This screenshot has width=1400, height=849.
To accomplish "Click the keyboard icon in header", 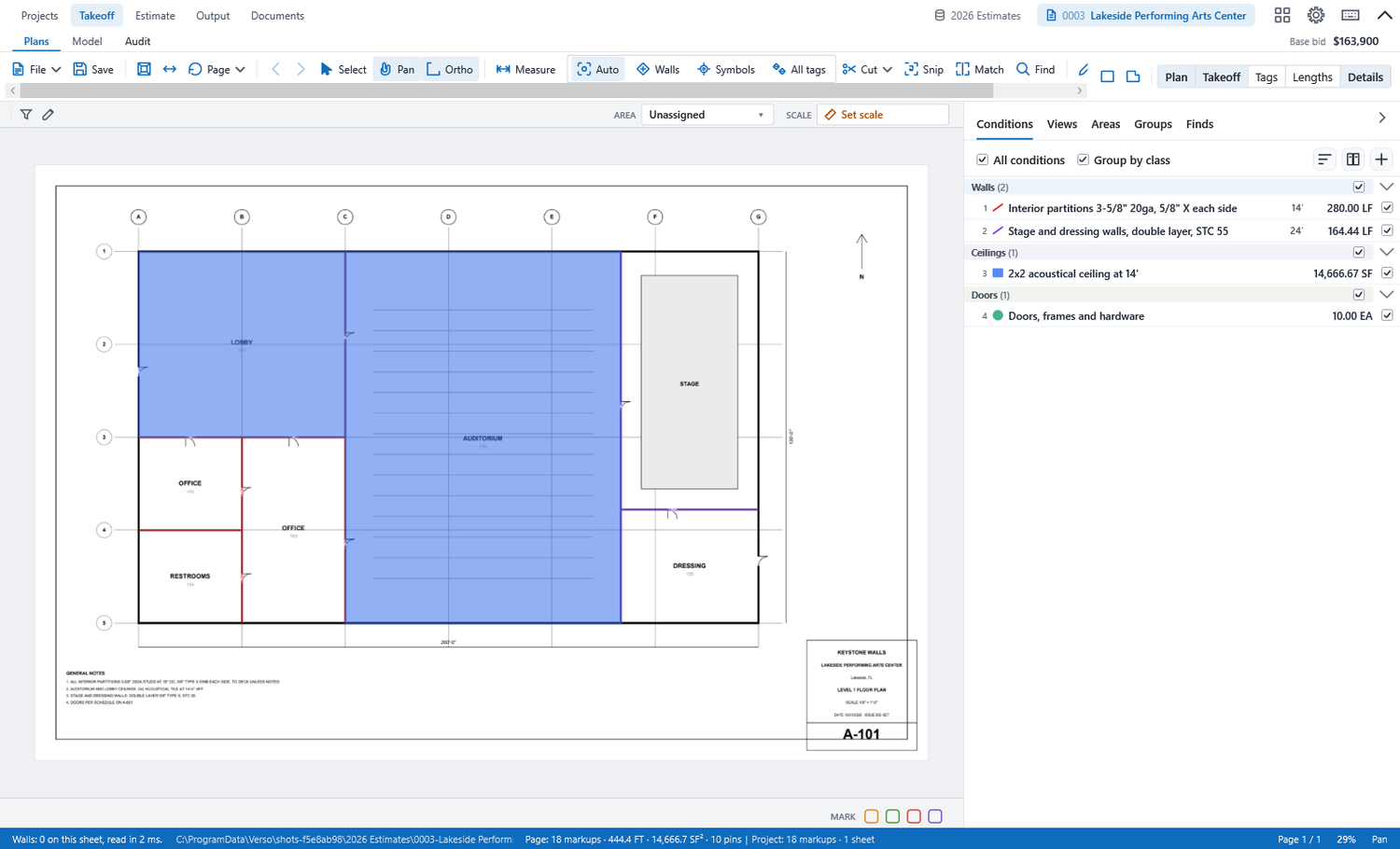I will coord(1351,15).
